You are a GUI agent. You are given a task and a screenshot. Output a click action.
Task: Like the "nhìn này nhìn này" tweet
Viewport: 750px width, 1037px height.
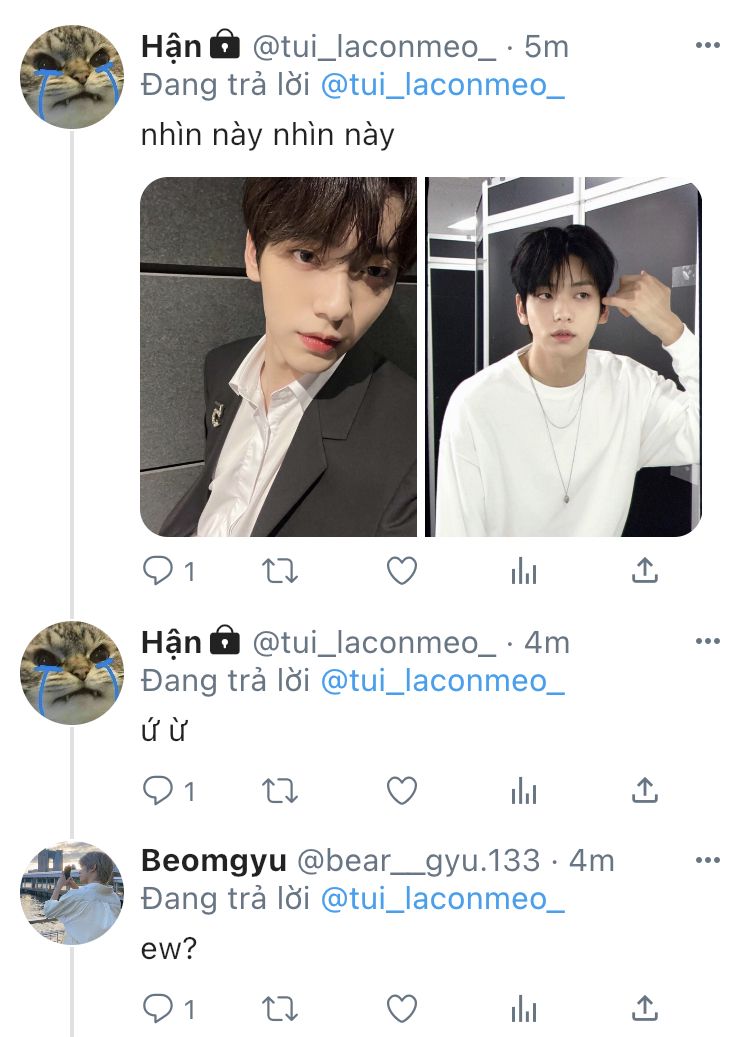(402, 571)
